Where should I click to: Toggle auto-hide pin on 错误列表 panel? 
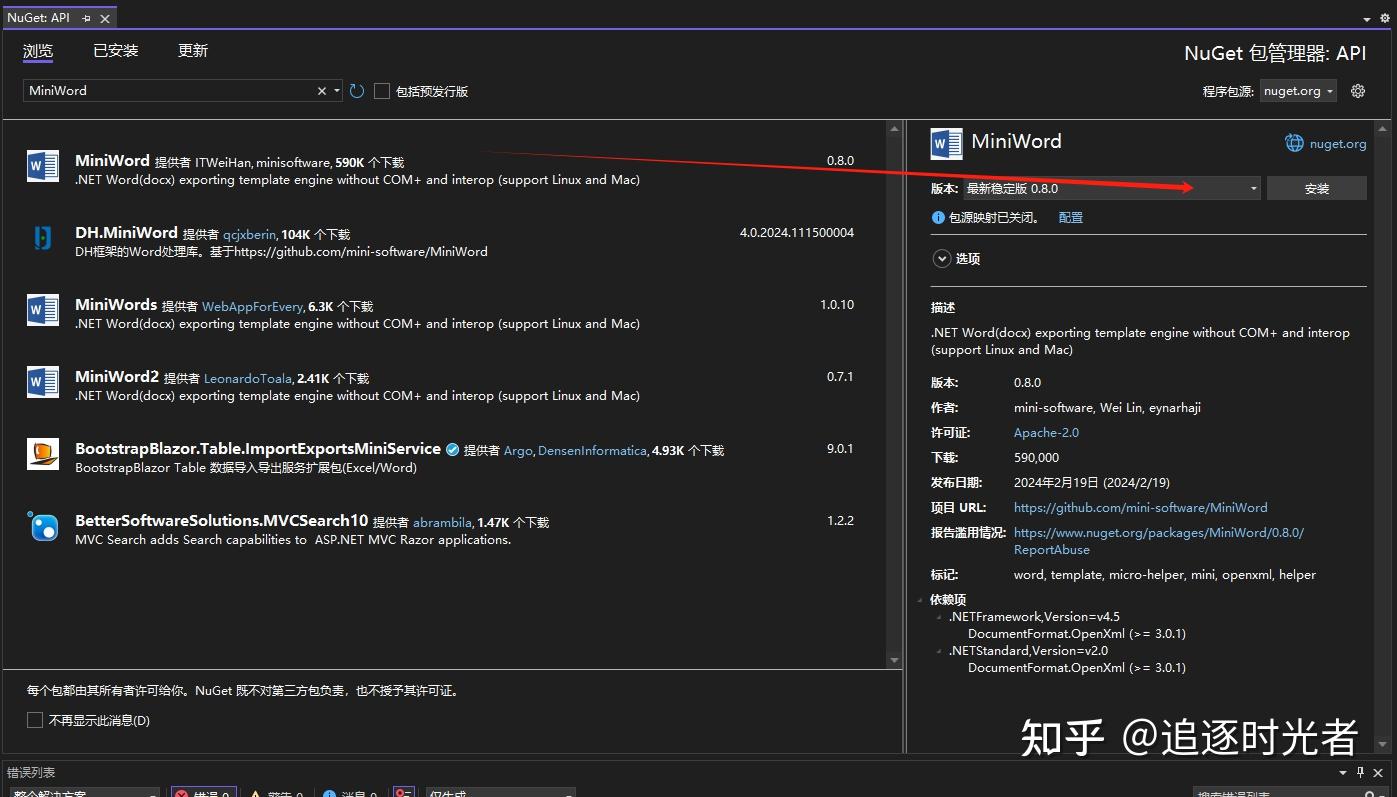coord(1360,772)
